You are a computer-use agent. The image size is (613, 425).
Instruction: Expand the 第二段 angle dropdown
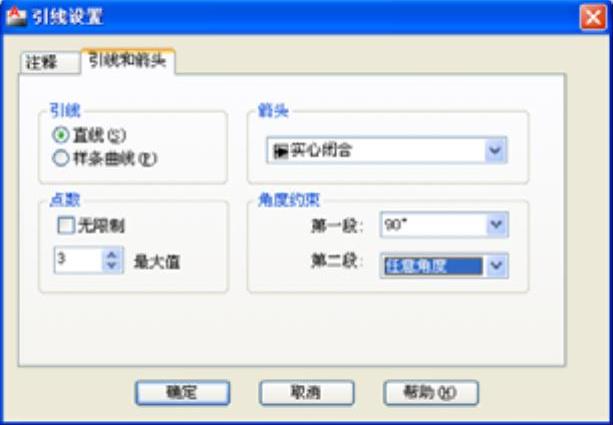click(496, 266)
